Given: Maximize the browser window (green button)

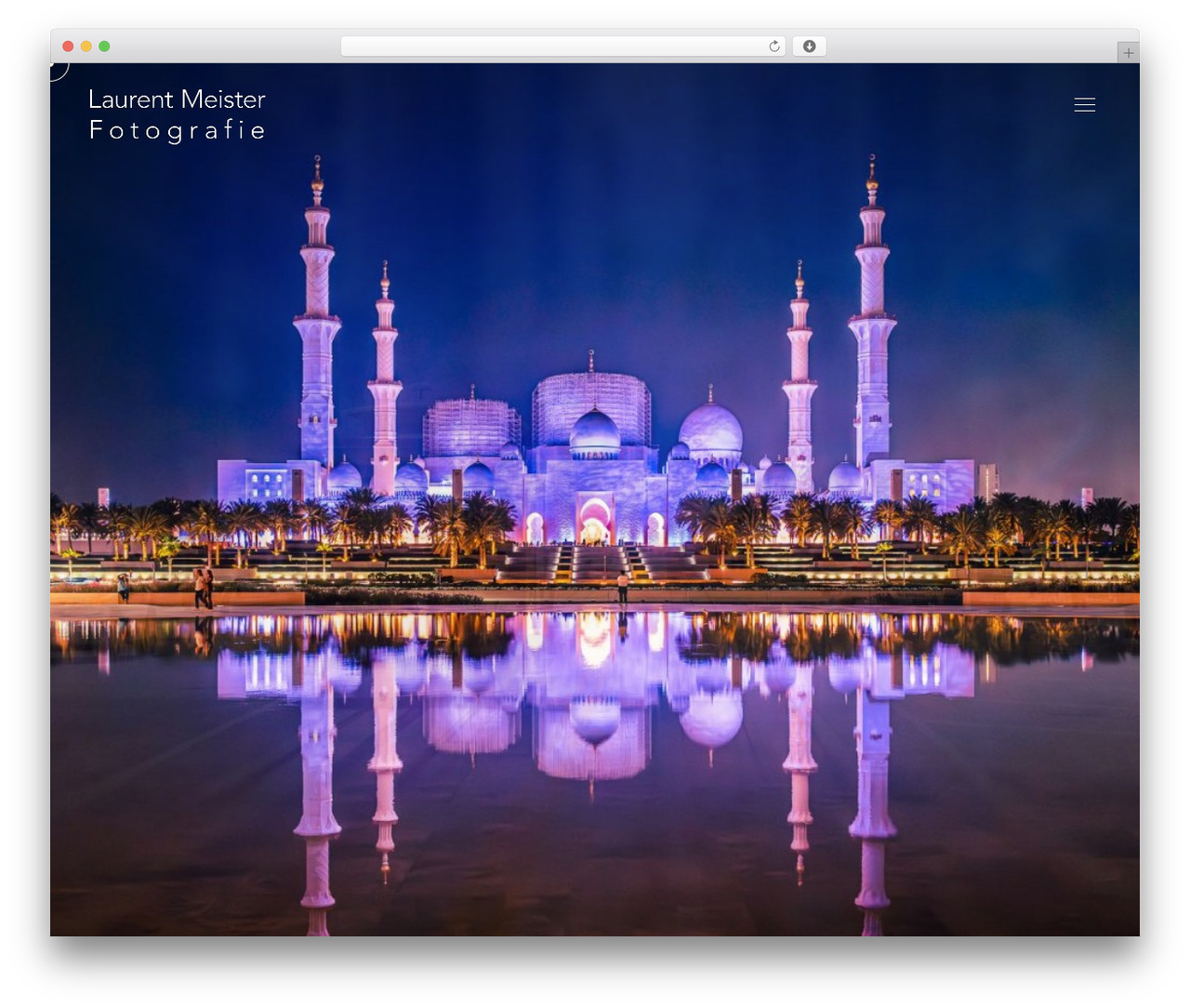Looking at the screenshot, I should tap(104, 46).
